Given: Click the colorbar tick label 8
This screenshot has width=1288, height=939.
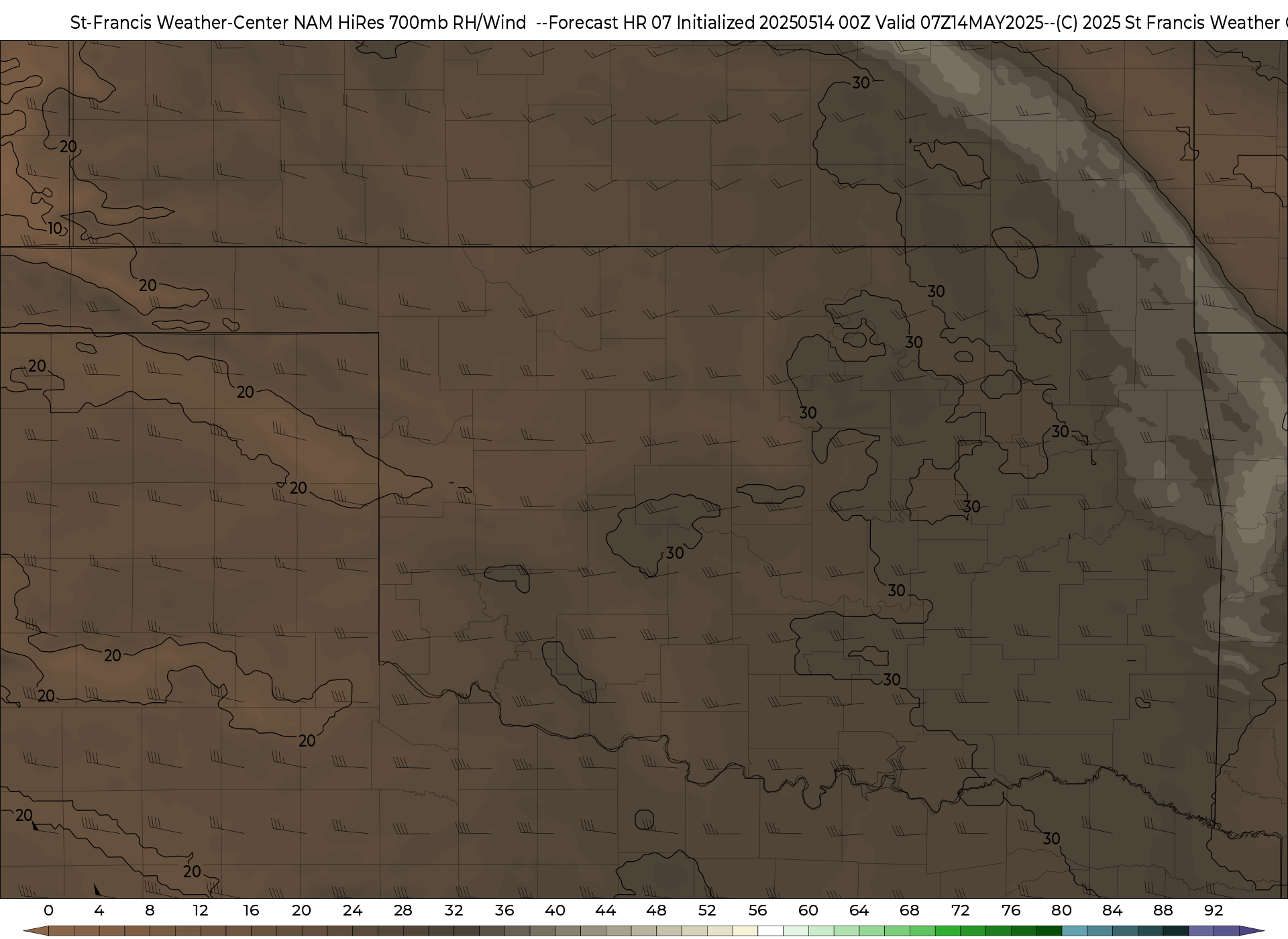Looking at the screenshot, I should pyautogui.click(x=150, y=911).
